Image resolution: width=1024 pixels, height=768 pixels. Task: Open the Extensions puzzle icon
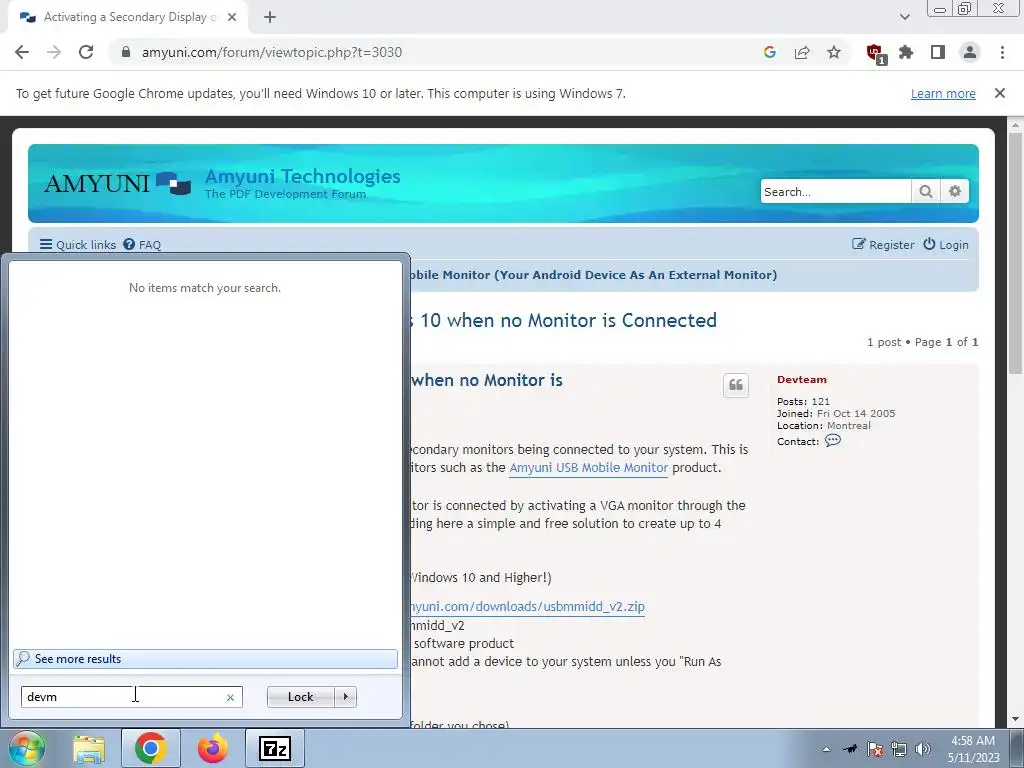[x=906, y=52]
